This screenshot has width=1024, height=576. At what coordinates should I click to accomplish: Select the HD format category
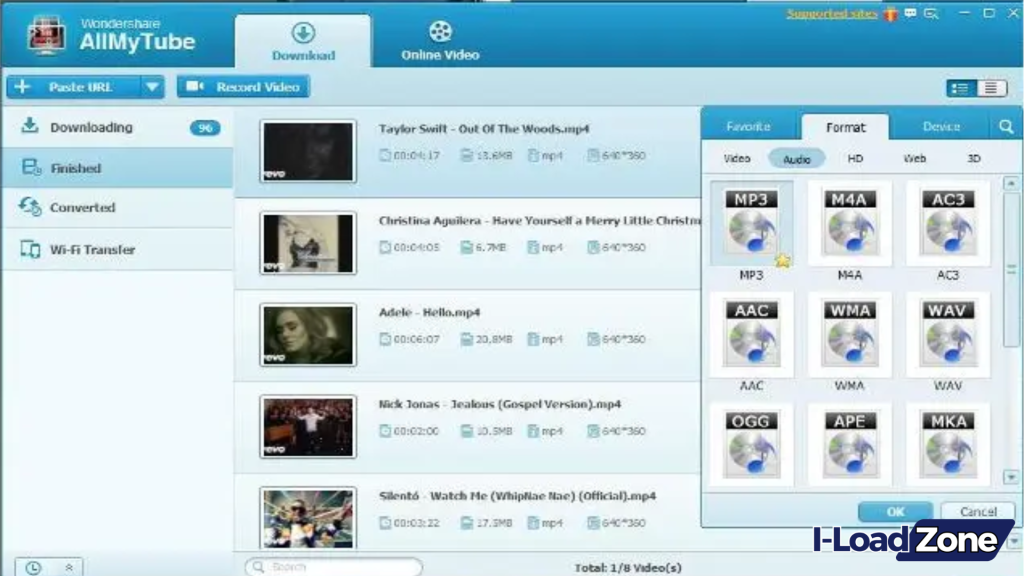[855, 159]
